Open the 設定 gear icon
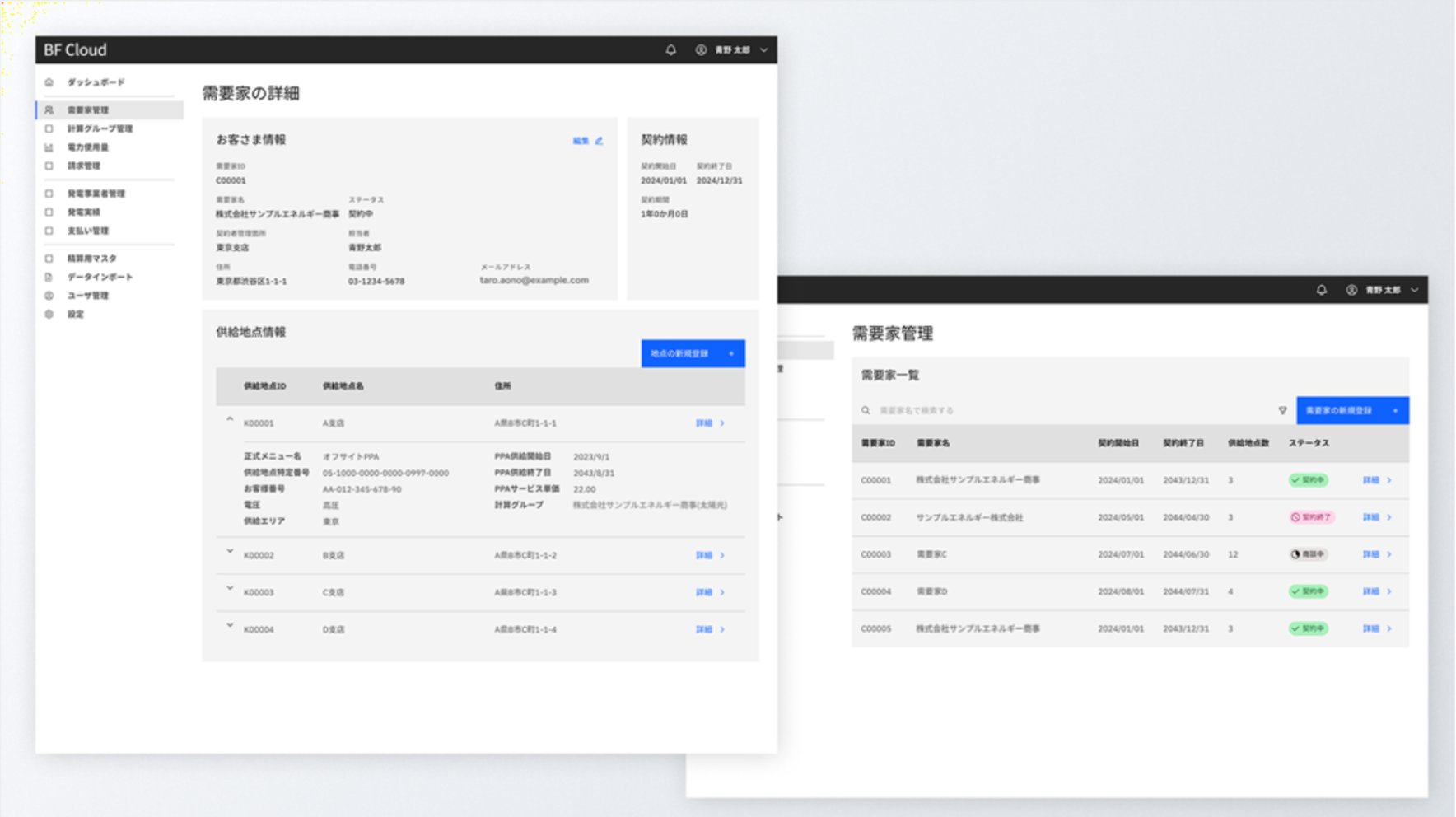This screenshot has width=1456, height=817. [49, 314]
